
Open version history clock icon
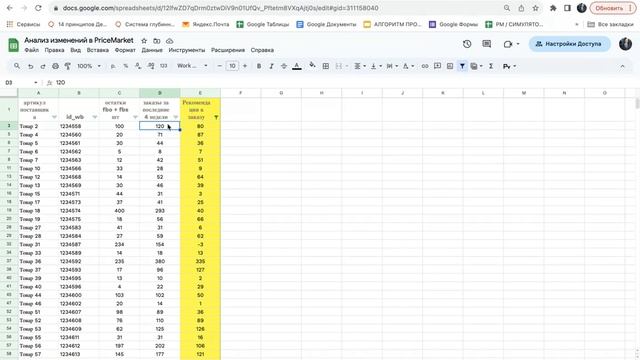(x=467, y=44)
